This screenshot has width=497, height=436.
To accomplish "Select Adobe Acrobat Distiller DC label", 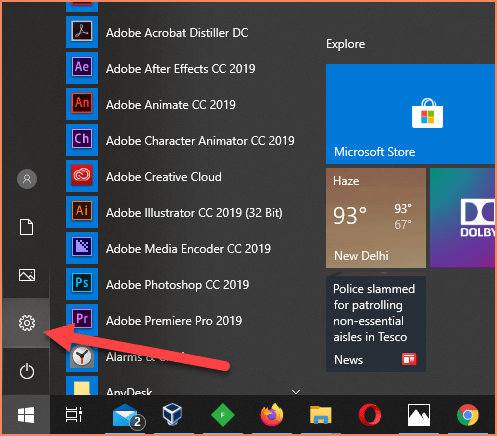I will point(177,33).
